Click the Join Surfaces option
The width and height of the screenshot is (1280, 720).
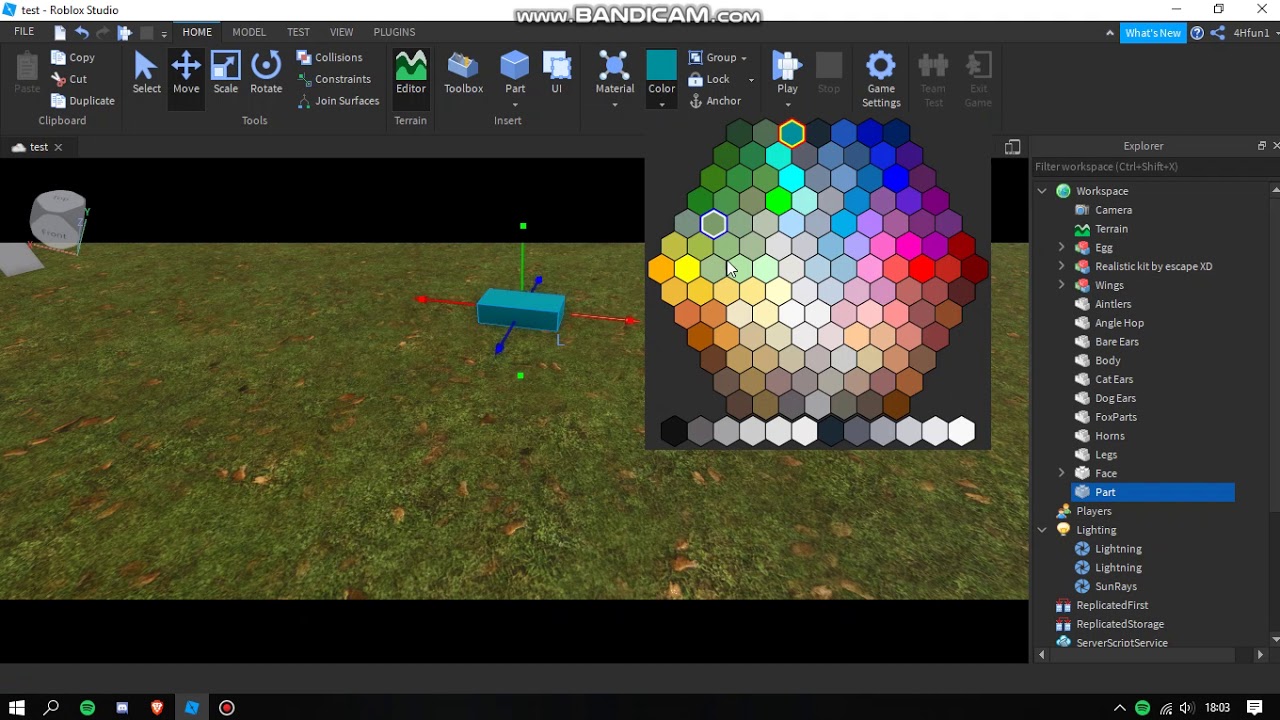pos(338,101)
